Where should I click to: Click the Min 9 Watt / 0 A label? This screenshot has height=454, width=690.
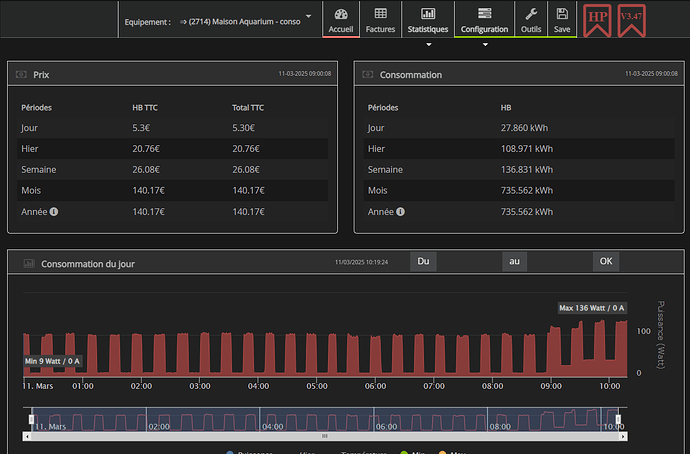click(52, 361)
